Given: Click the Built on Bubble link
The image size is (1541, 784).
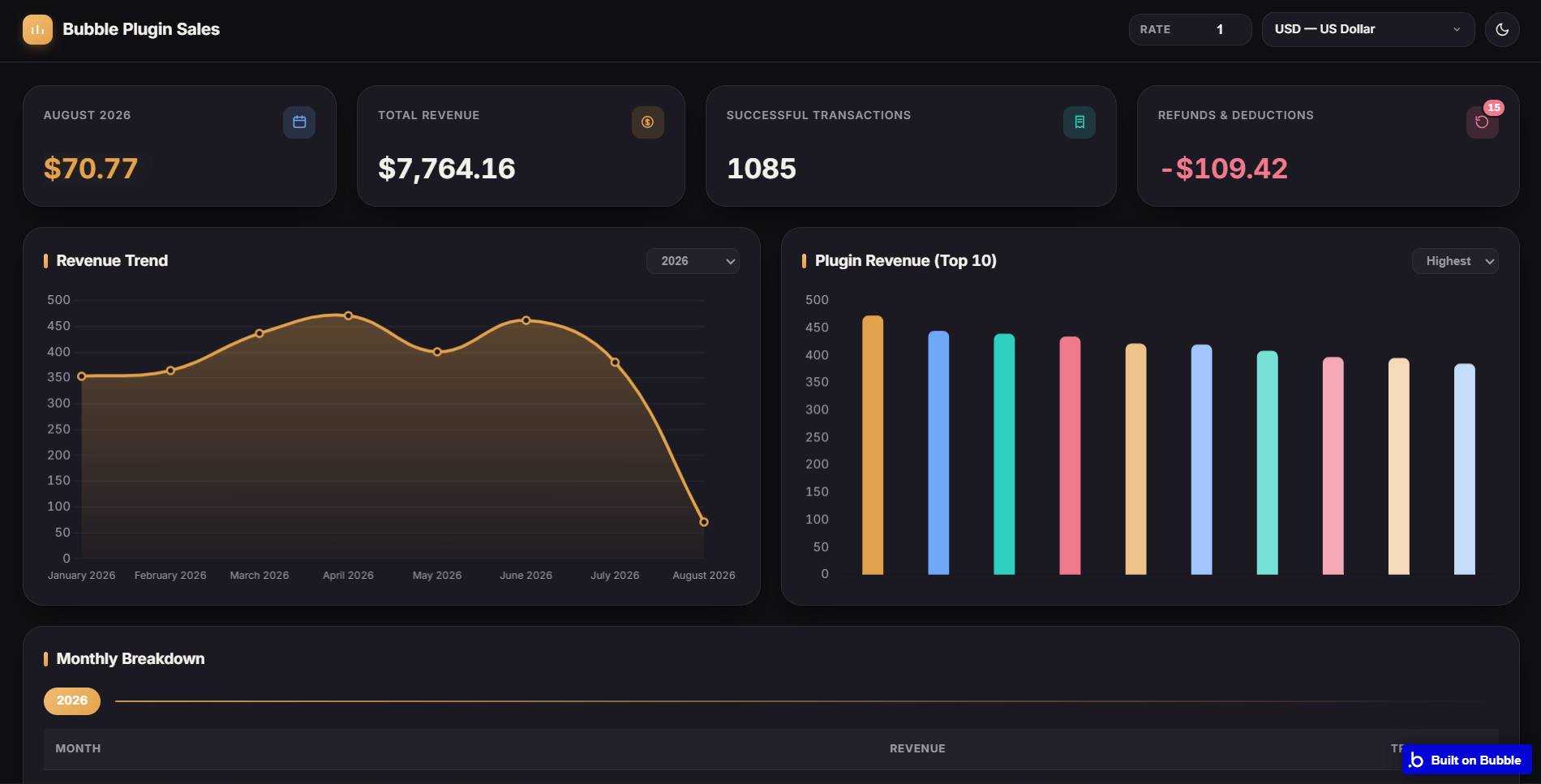Looking at the screenshot, I should pos(1467,760).
